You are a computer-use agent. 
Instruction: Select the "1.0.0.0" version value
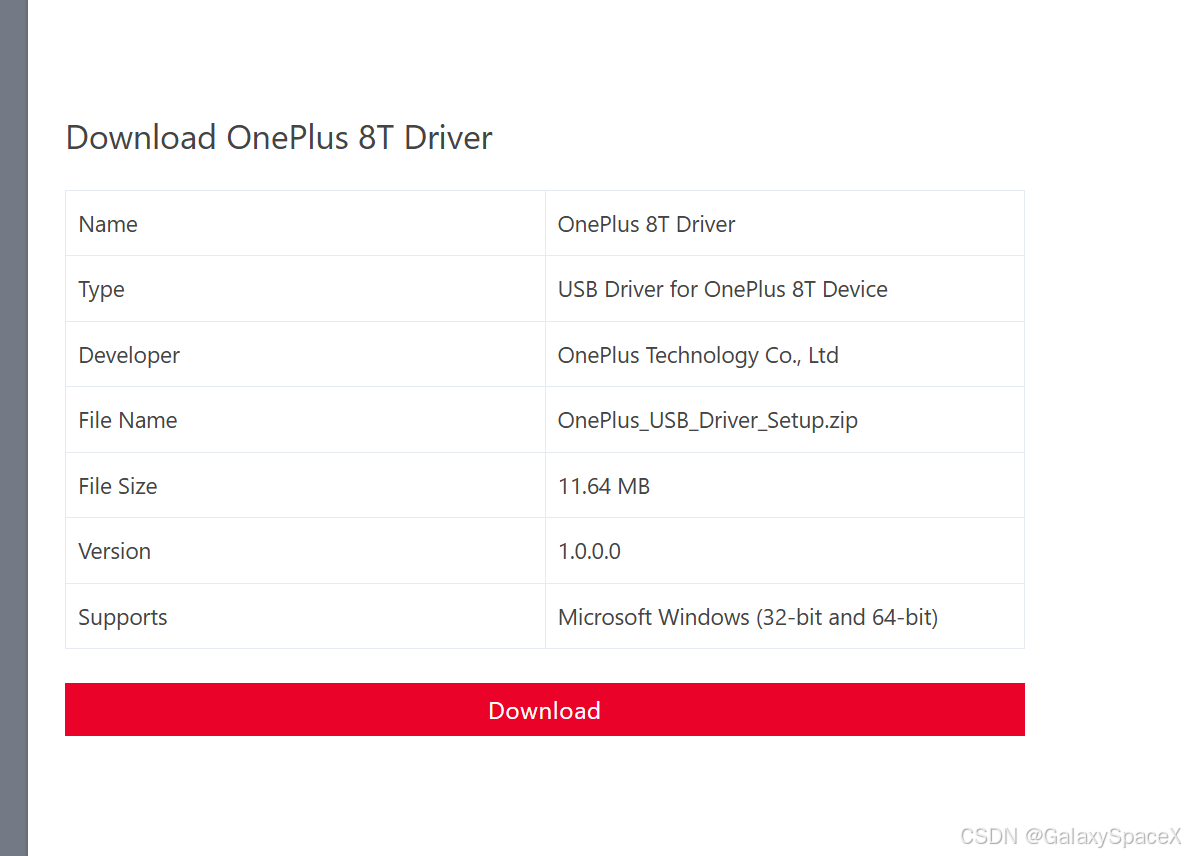tap(589, 552)
